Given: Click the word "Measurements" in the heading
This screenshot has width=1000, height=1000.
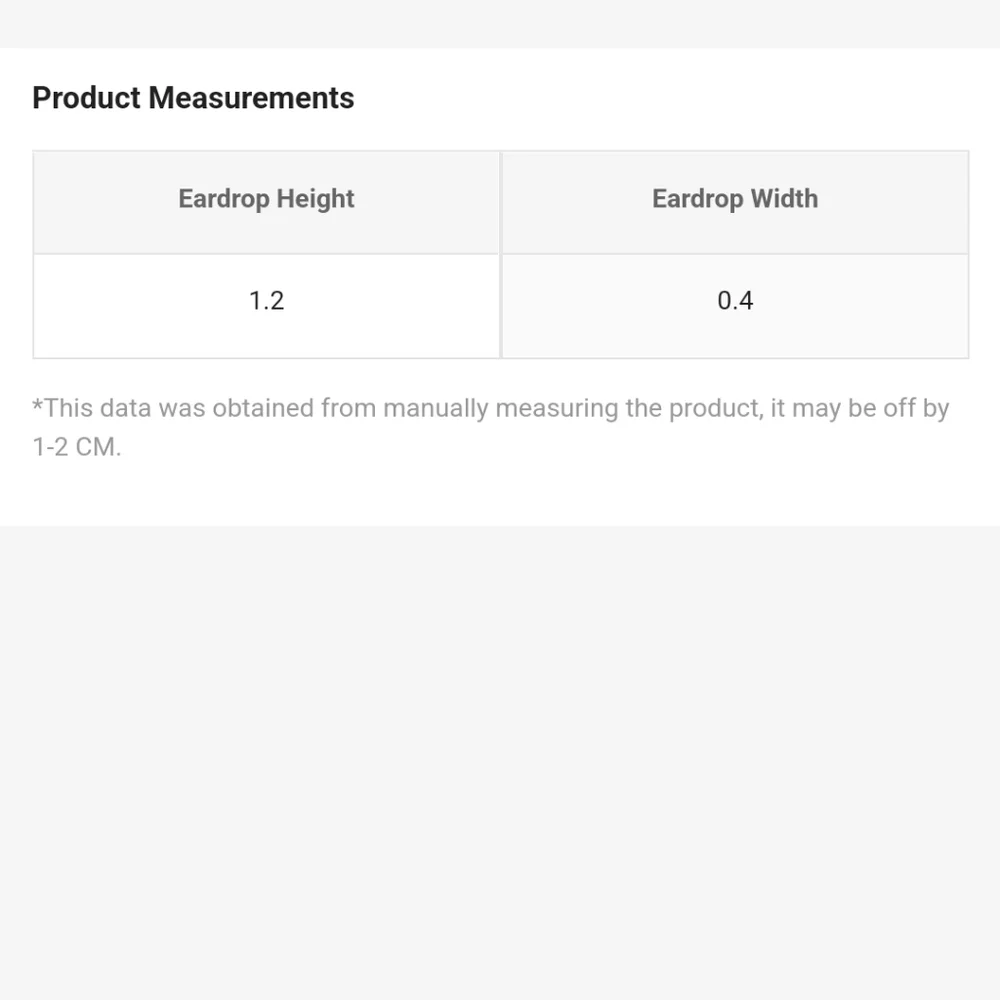Looking at the screenshot, I should click(x=251, y=98).
